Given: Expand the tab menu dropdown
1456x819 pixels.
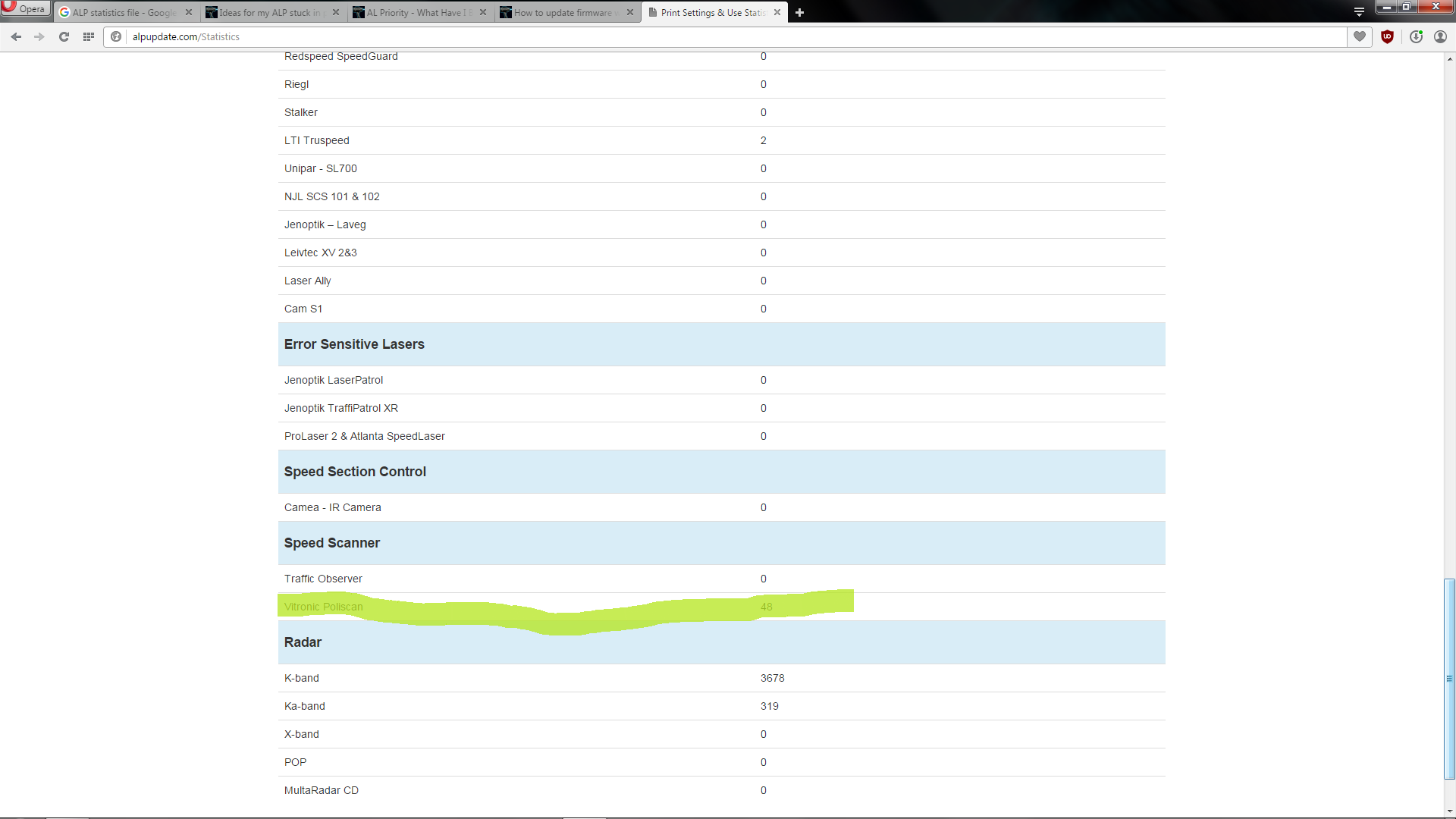Looking at the screenshot, I should 1359,12.
